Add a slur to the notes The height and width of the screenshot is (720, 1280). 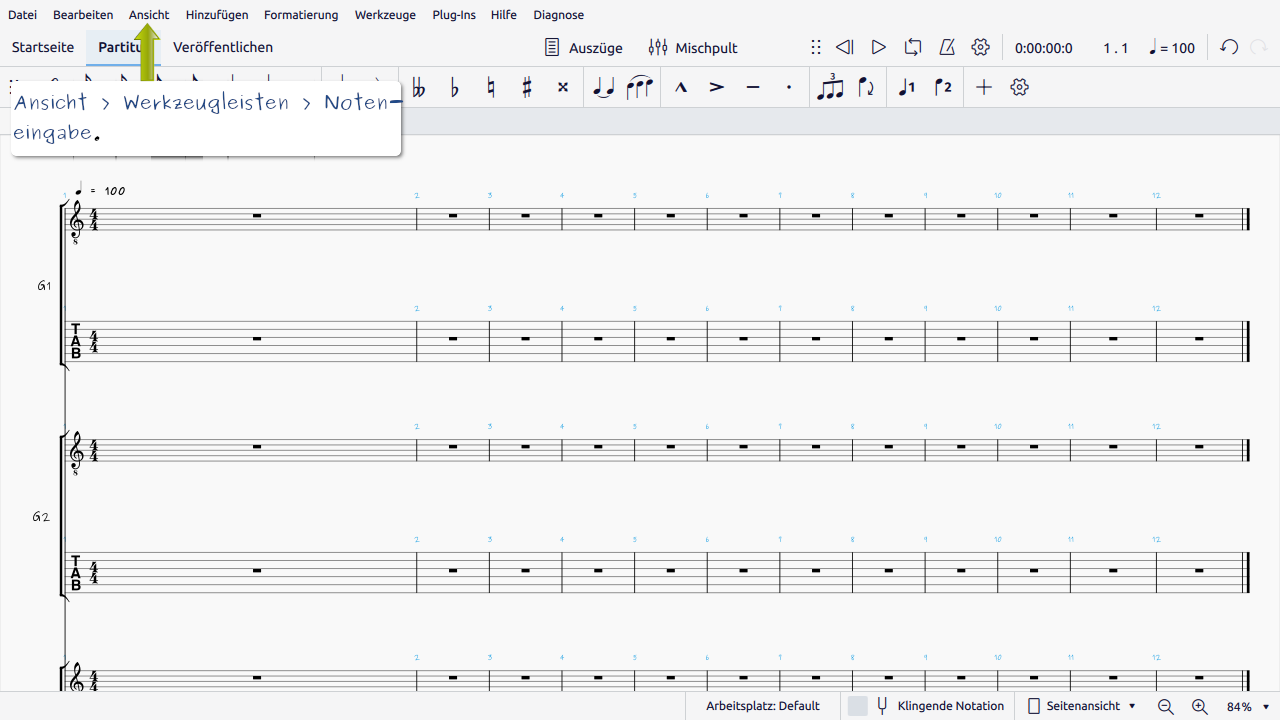(x=639, y=88)
